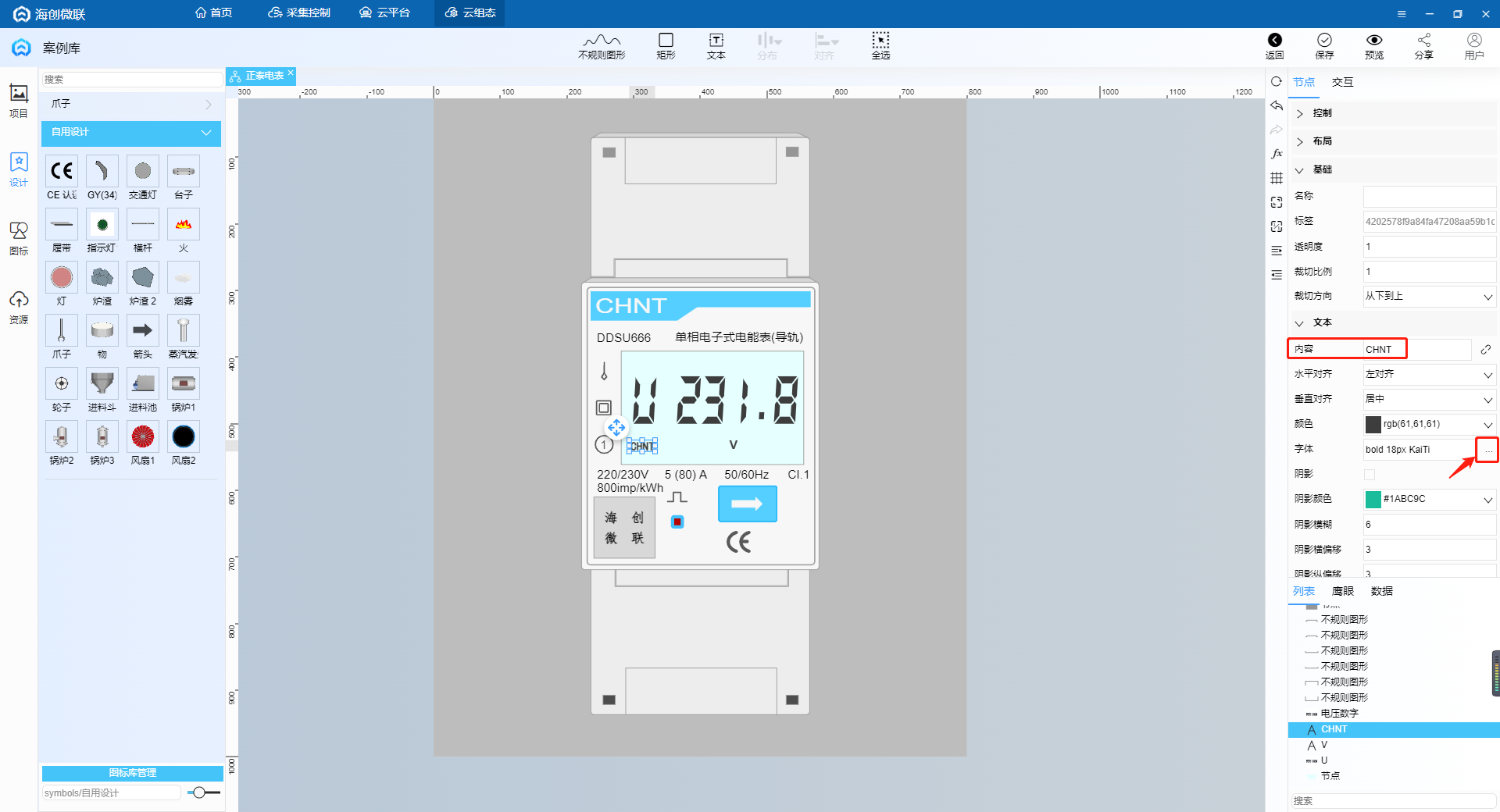The width and height of the screenshot is (1500, 812).
Task: Click the refresh icon above undo
Action: pos(1277,81)
